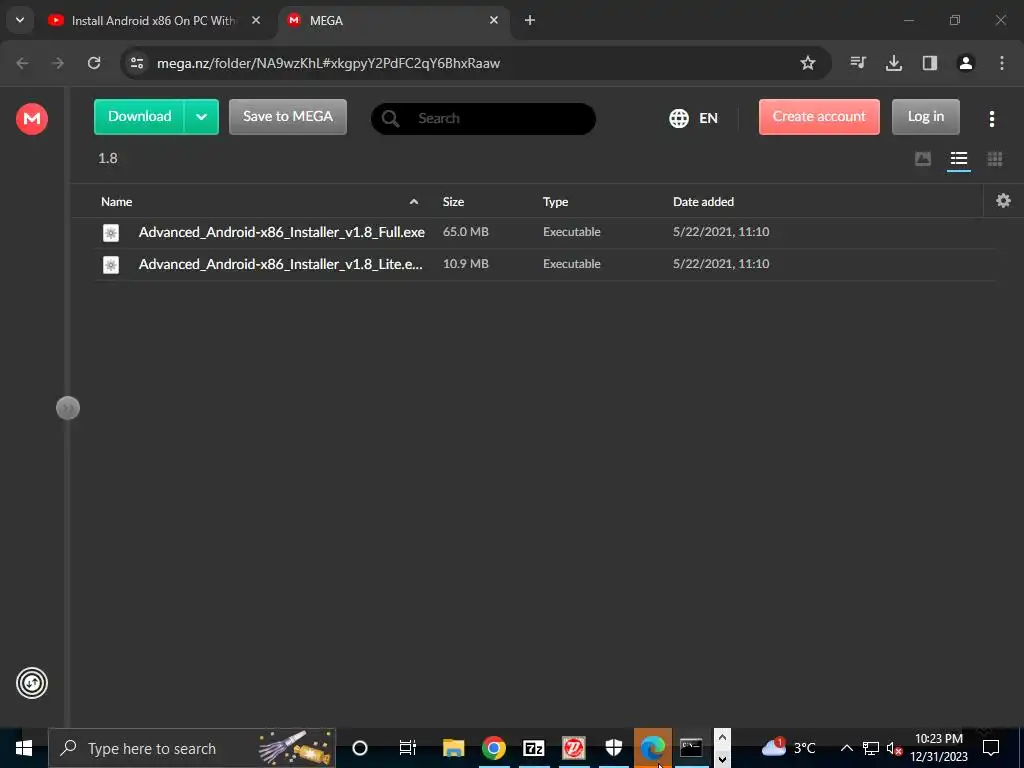The height and width of the screenshot is (768, 1024).
Task: Open the MEGA three-dot more menu
Action: pos(991,118)
